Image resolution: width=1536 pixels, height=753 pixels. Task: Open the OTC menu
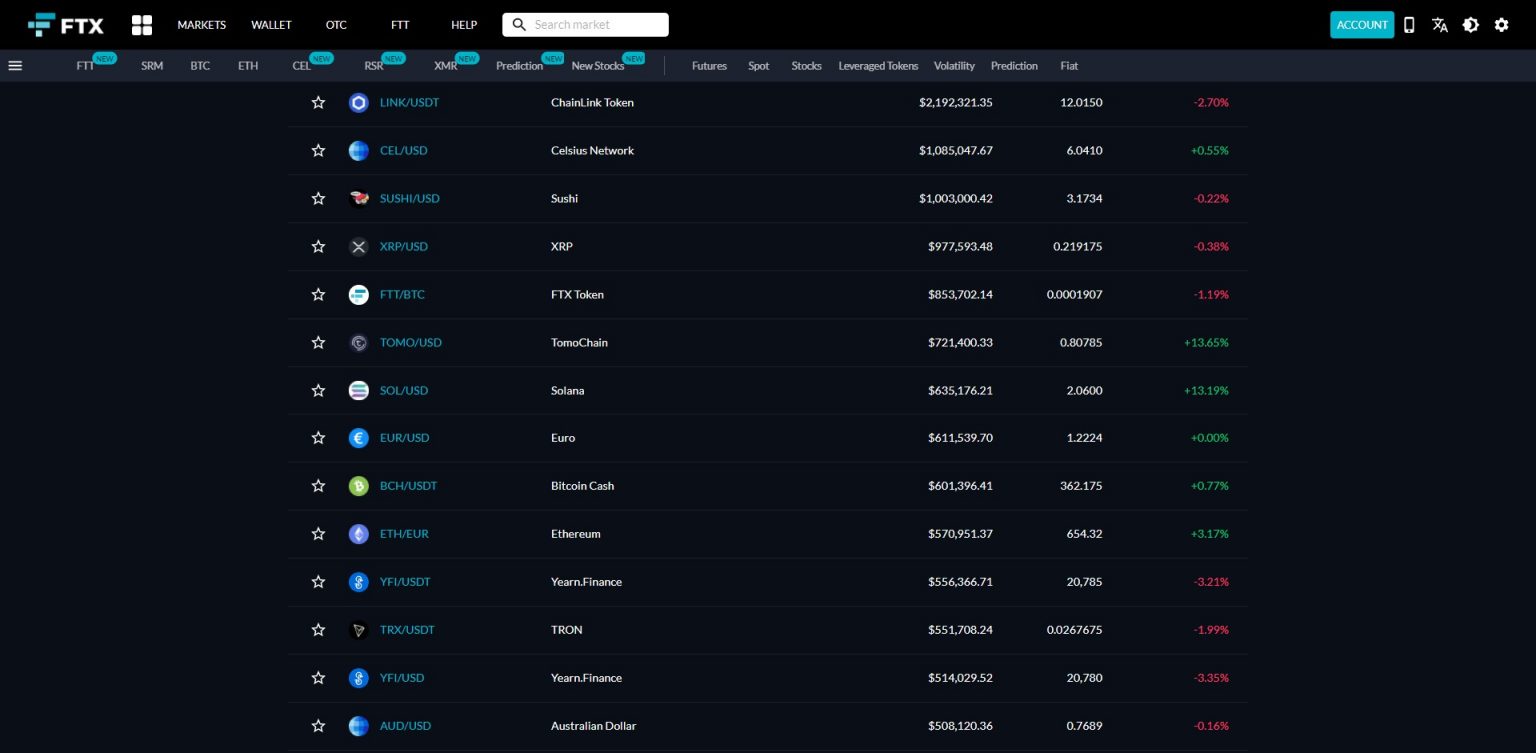336,25
